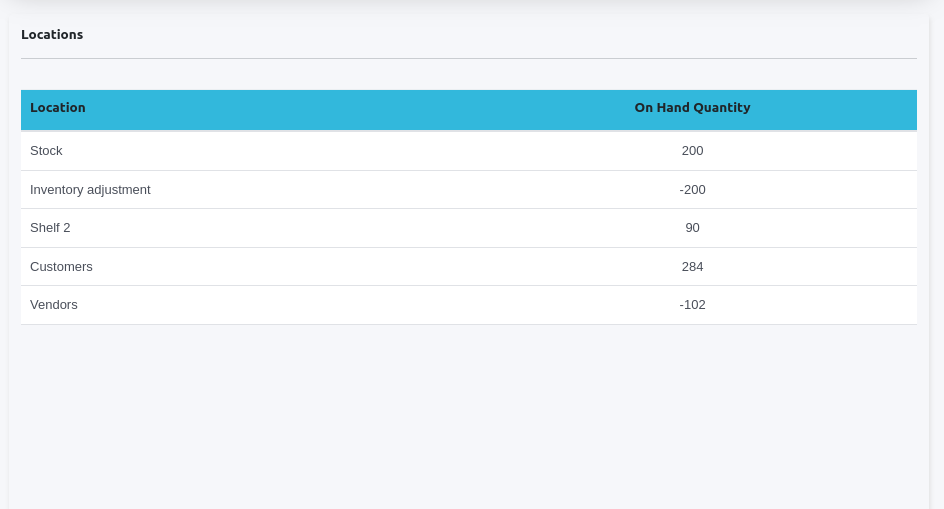Select the Inventory adjustment location name

[90, 190]
